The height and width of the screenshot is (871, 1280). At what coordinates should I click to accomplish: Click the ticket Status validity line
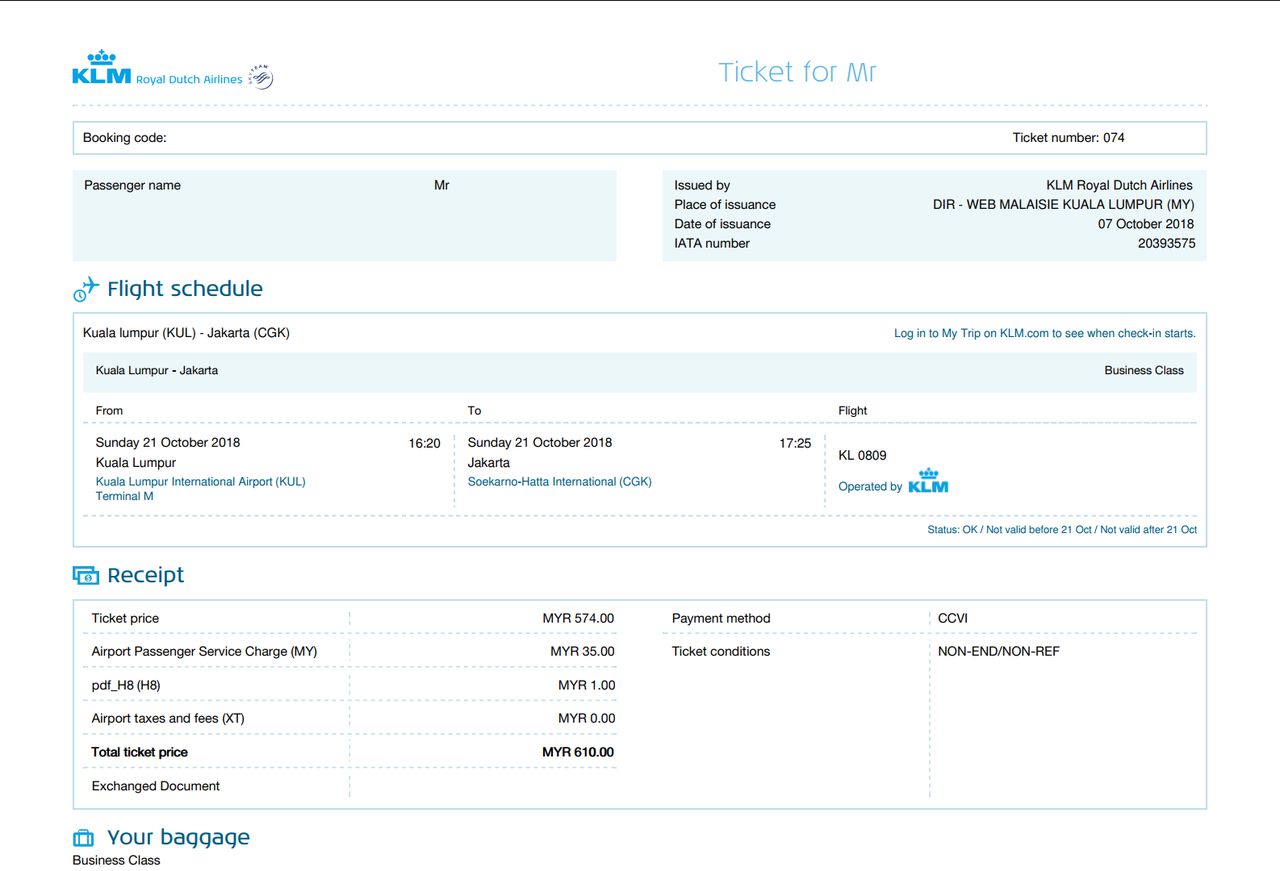[x=1062, y=529]
